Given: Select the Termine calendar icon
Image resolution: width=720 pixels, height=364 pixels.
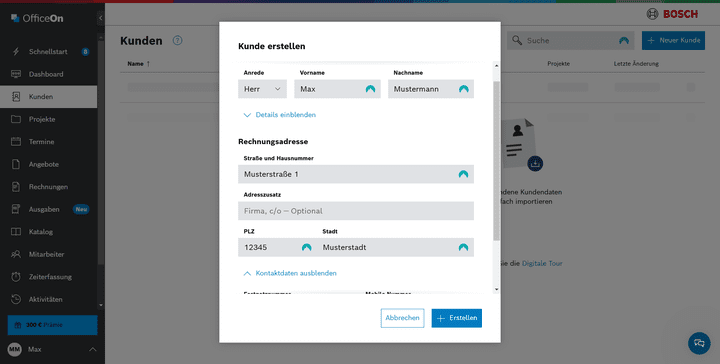Looking at the screenshot, I should tap(16, 141).
